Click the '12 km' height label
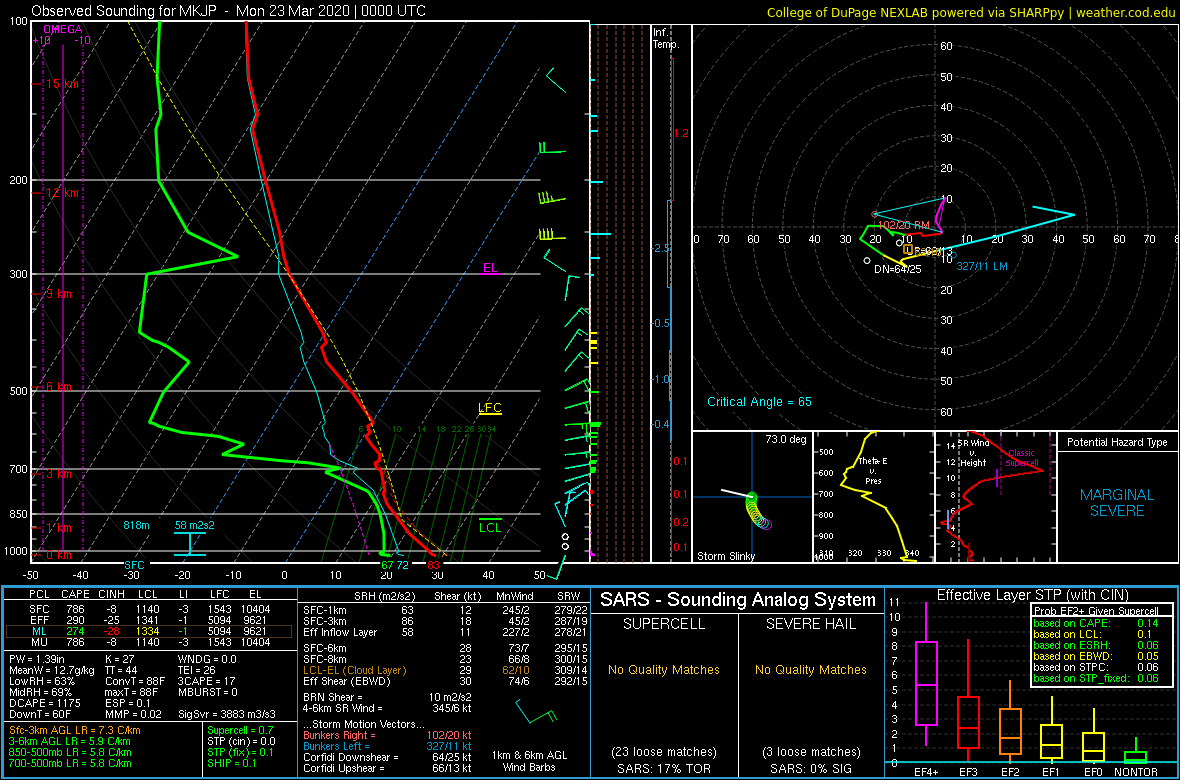Screen dimensions: 1180x780 (62, 193)
